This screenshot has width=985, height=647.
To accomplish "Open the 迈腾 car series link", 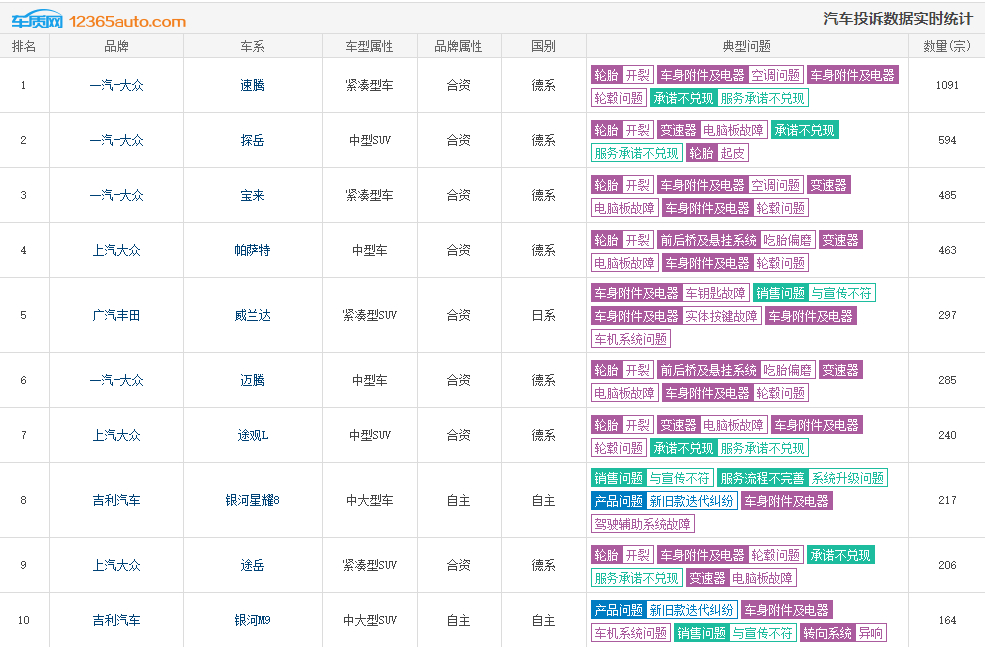I will click(253, 381).
